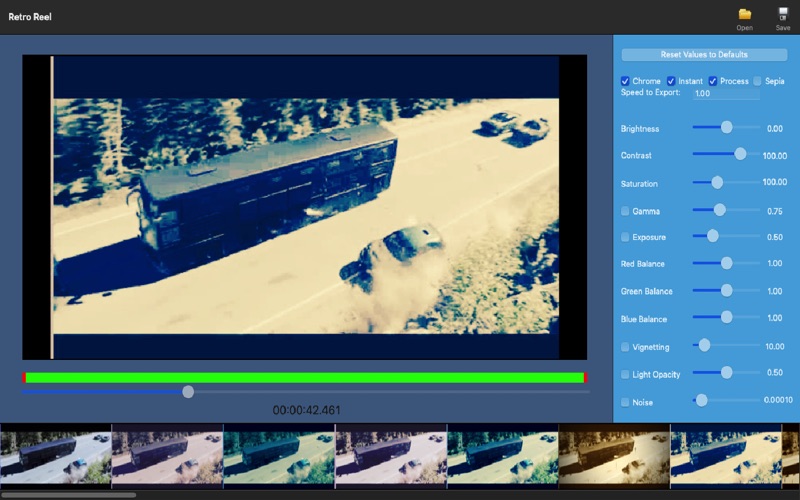This screenshot has width=800, height=500.
Task: Click the Gamma value 0.75
Action: [774, 211]
